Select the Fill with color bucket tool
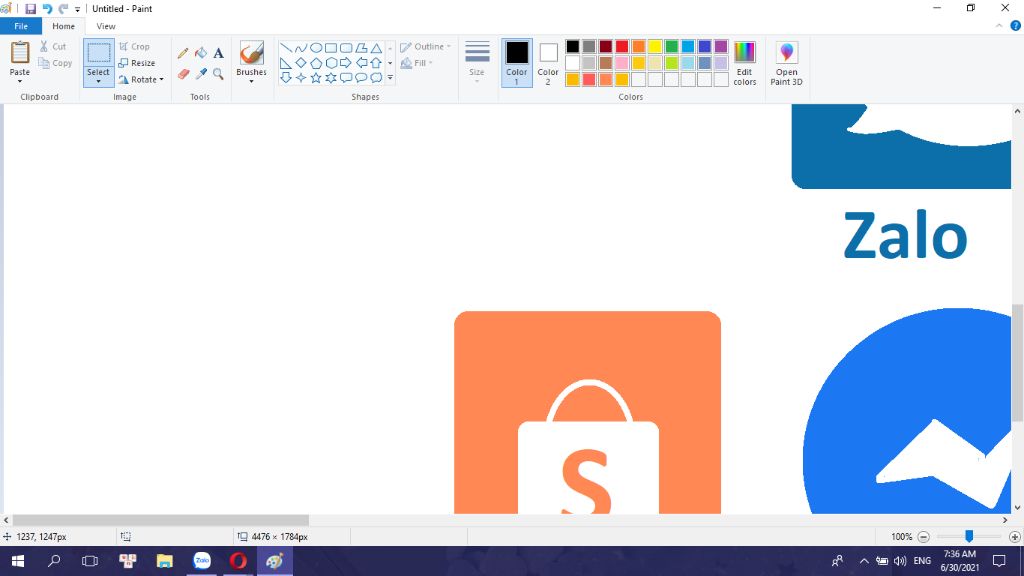 tap(201, 54)
